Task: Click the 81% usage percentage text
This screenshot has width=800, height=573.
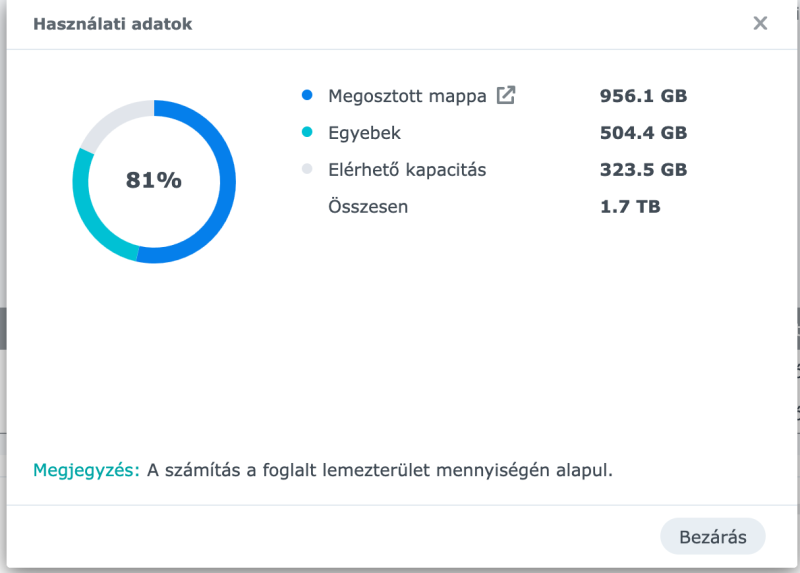Action: pos(154,181)
